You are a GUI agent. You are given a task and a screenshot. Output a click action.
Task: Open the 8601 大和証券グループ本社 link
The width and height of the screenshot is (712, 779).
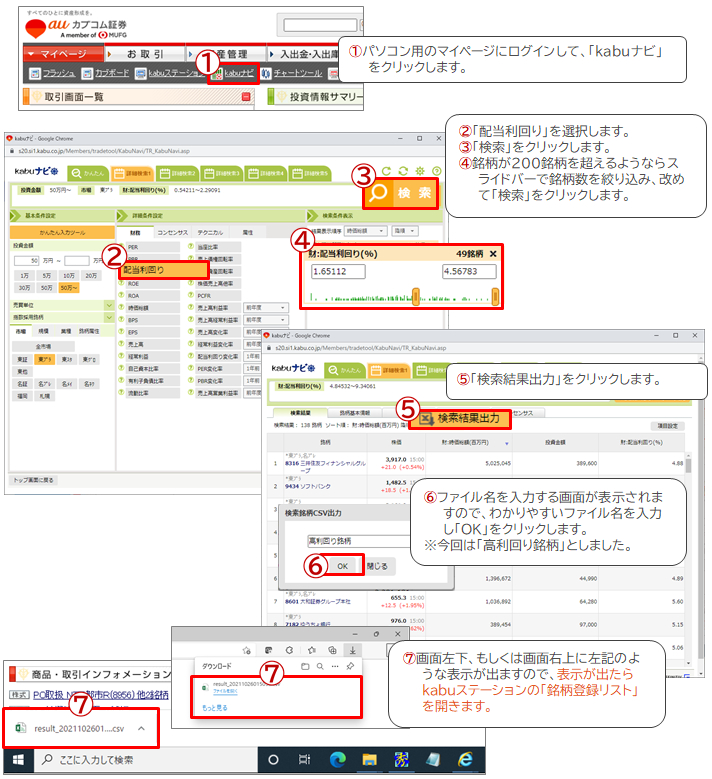point(317,602)
